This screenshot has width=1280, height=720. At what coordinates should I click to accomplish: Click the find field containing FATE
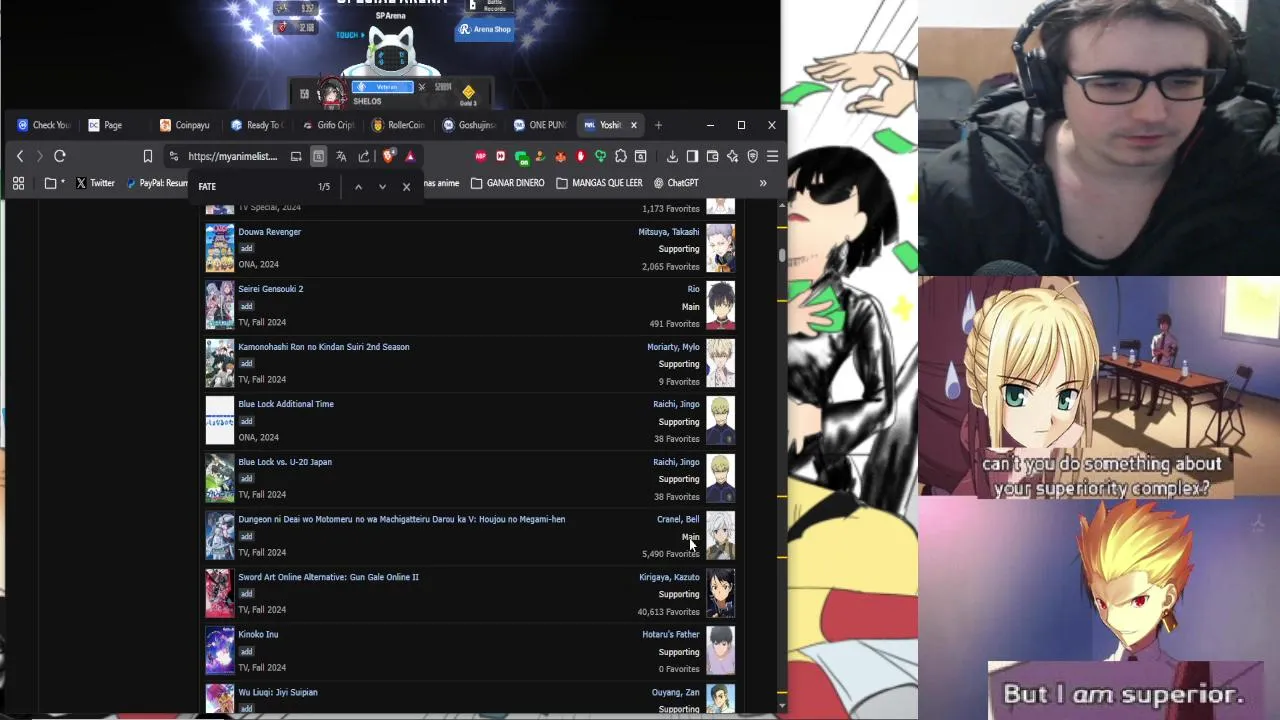(x=255, y=186)
